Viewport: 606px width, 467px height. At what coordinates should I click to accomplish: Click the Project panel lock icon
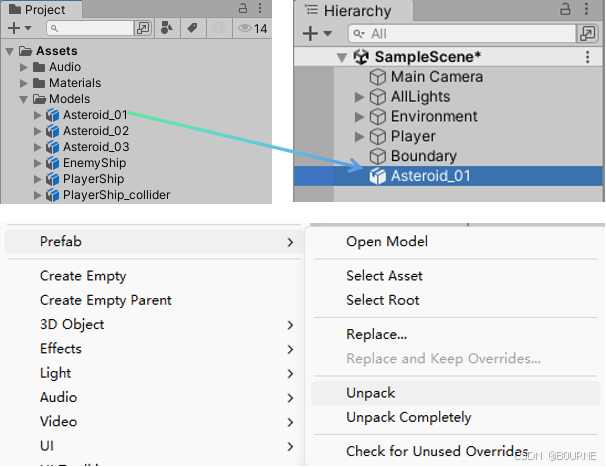(243, 8)
